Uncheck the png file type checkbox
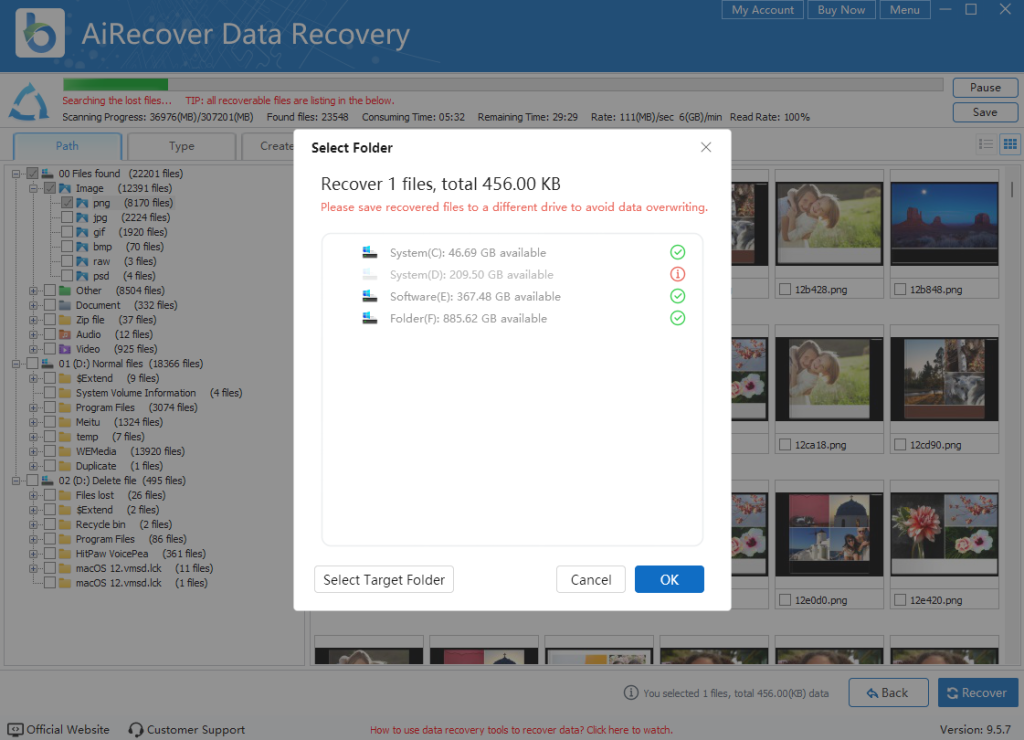Viewport: 1024px width, 740px height. (x=66, y=202)
